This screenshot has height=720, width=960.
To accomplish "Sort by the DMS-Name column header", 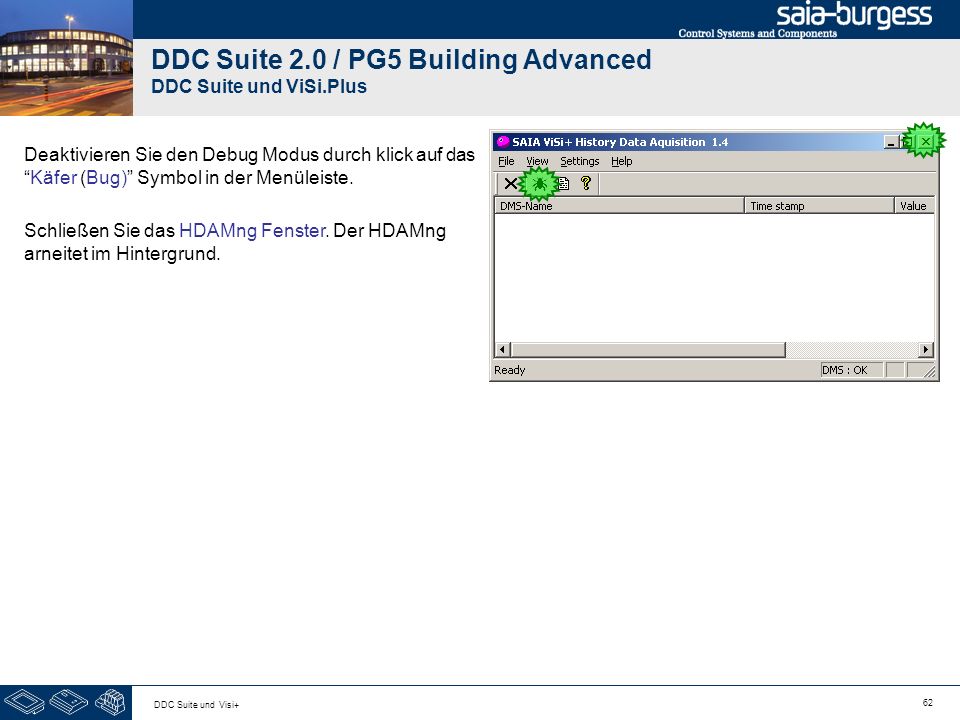I will coord(619,206).
